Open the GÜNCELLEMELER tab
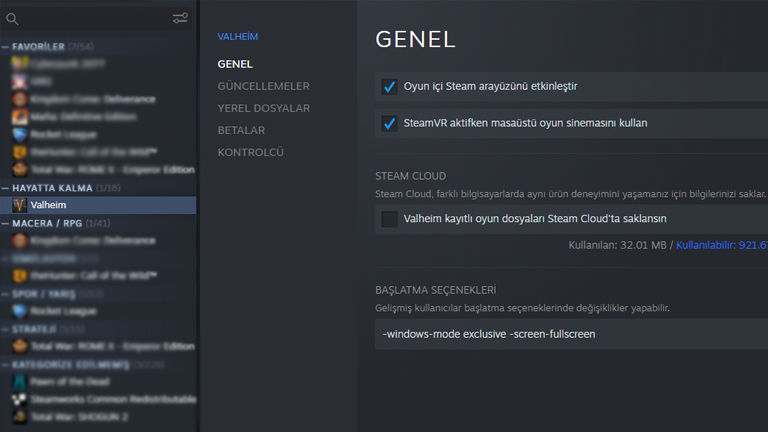 [x=264, y=86]
